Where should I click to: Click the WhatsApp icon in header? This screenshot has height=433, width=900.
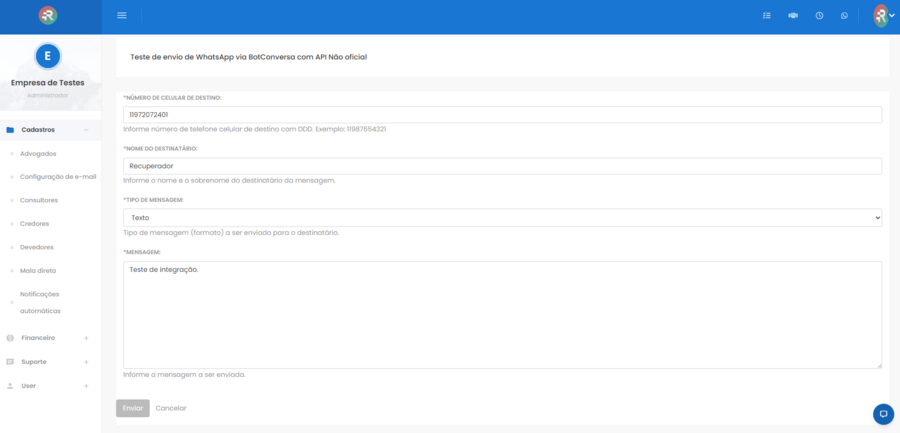(x=844, y=16)
